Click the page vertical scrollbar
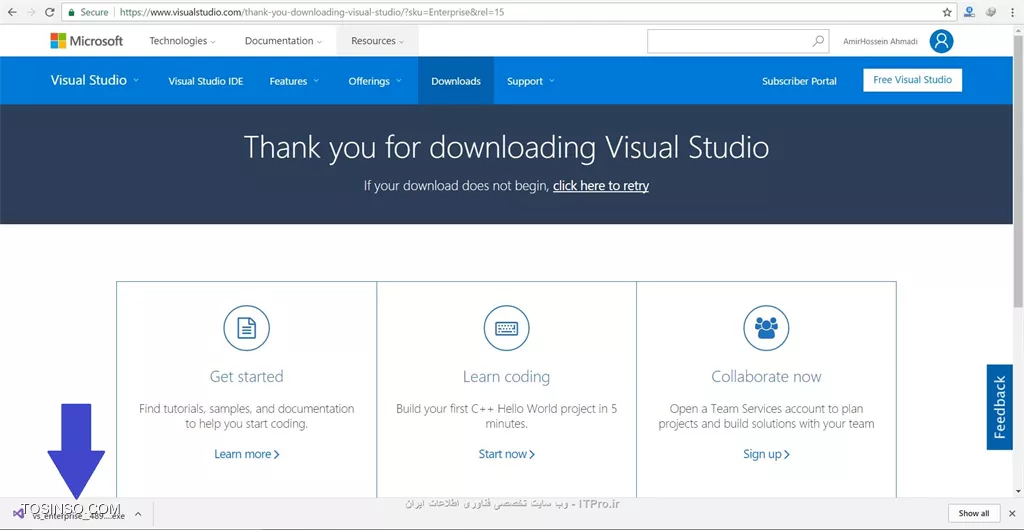 click(1018, 173)
